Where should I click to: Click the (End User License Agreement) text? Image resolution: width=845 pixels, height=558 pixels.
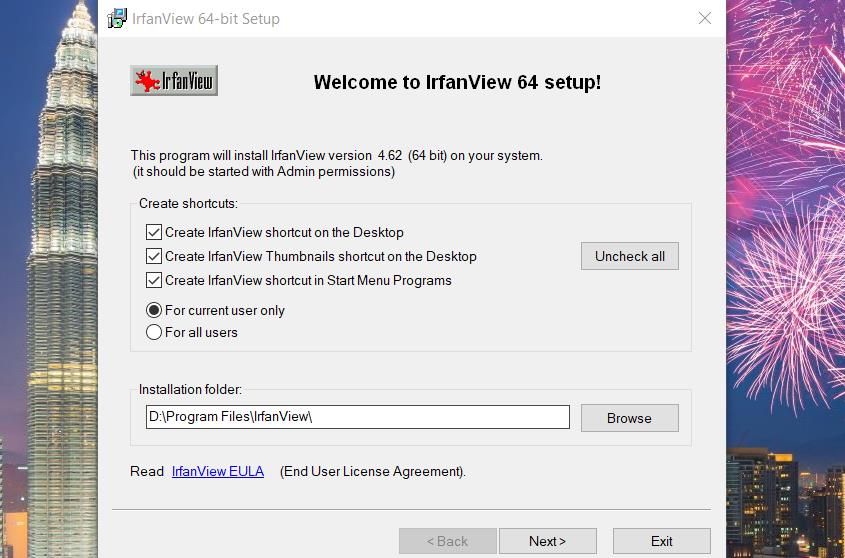372,471
